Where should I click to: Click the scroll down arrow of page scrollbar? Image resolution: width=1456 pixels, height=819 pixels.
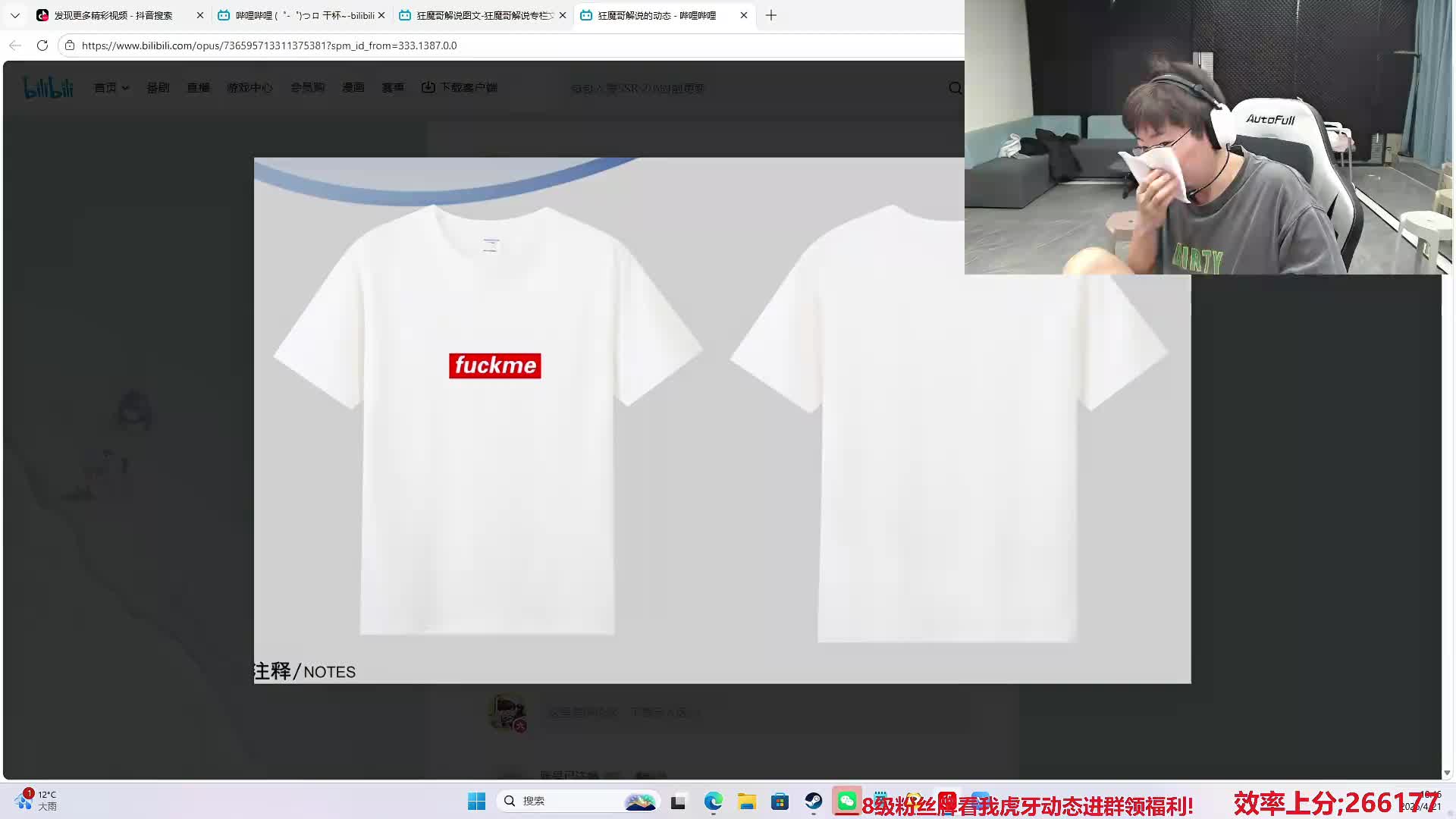pos(1447,773)
